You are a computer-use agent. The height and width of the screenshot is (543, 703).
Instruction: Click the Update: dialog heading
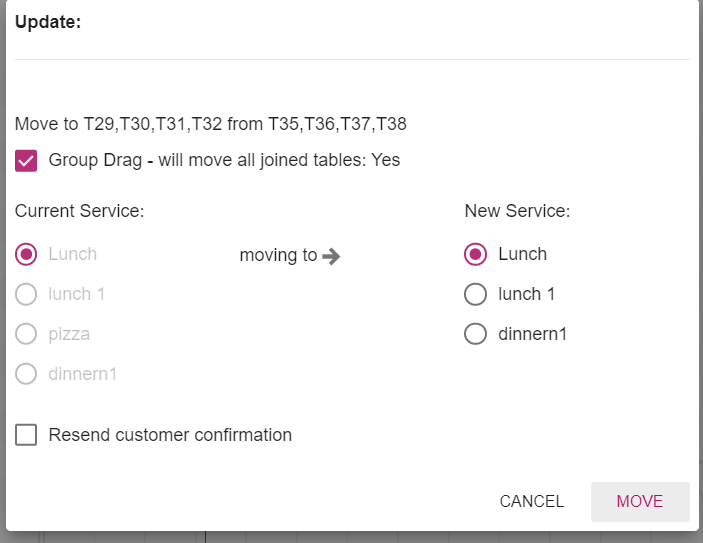(48, 22)
